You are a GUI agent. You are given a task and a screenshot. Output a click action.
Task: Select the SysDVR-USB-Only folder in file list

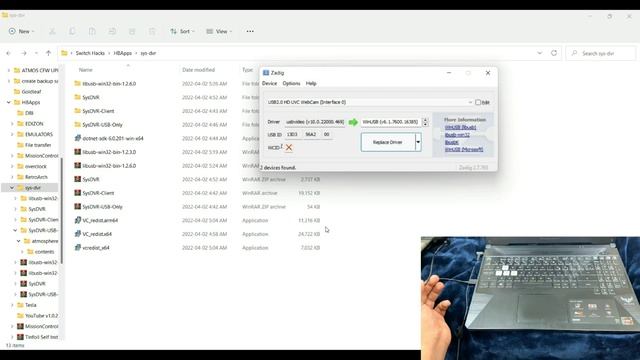[102, 124]
